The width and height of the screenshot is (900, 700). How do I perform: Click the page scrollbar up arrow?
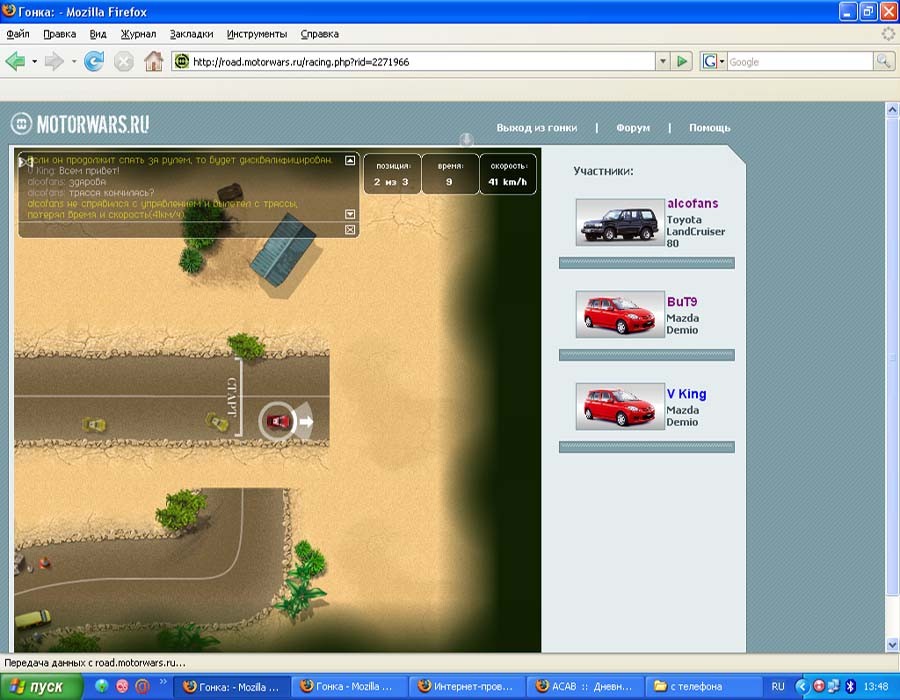[x=892, y=108]
